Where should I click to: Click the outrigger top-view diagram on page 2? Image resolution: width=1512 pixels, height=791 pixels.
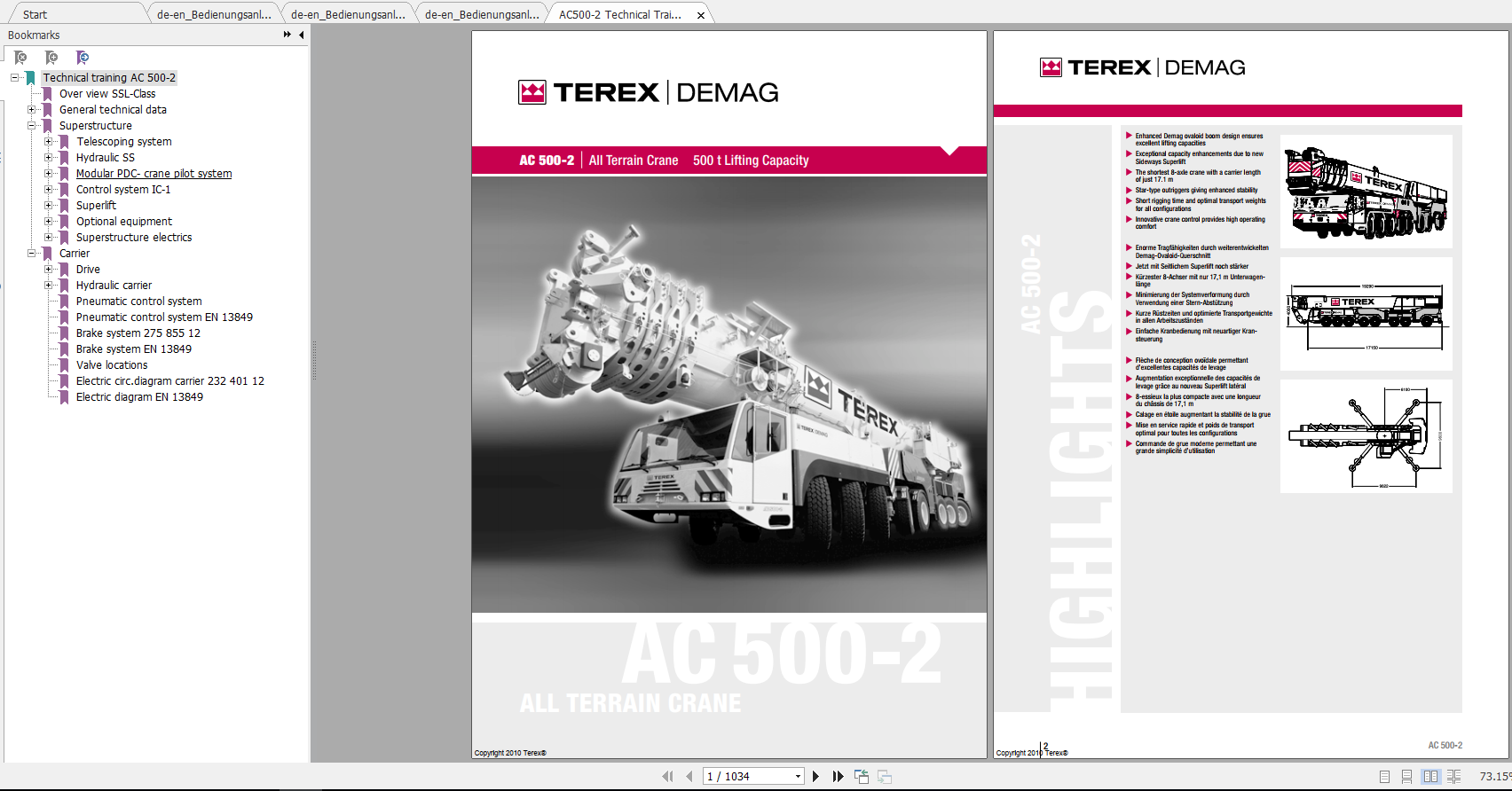tap(1366, 436)
